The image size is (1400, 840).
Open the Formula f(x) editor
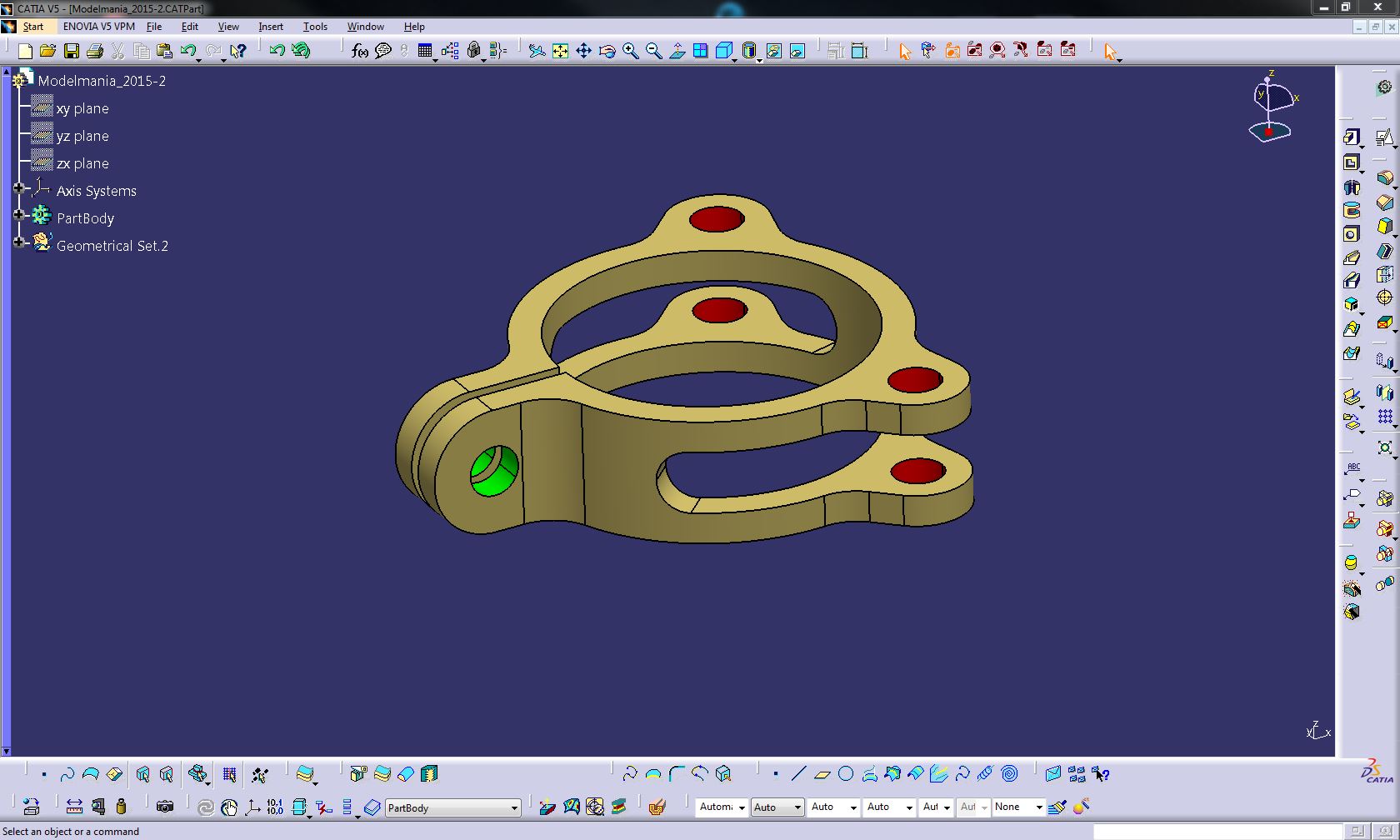360,52
